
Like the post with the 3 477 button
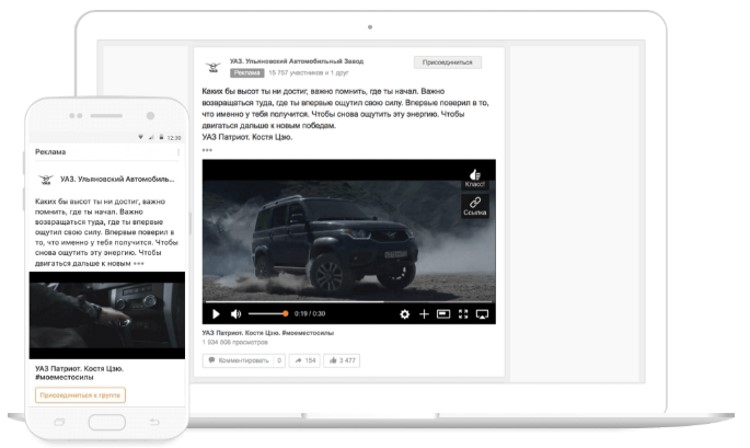(x=342, y=361)
